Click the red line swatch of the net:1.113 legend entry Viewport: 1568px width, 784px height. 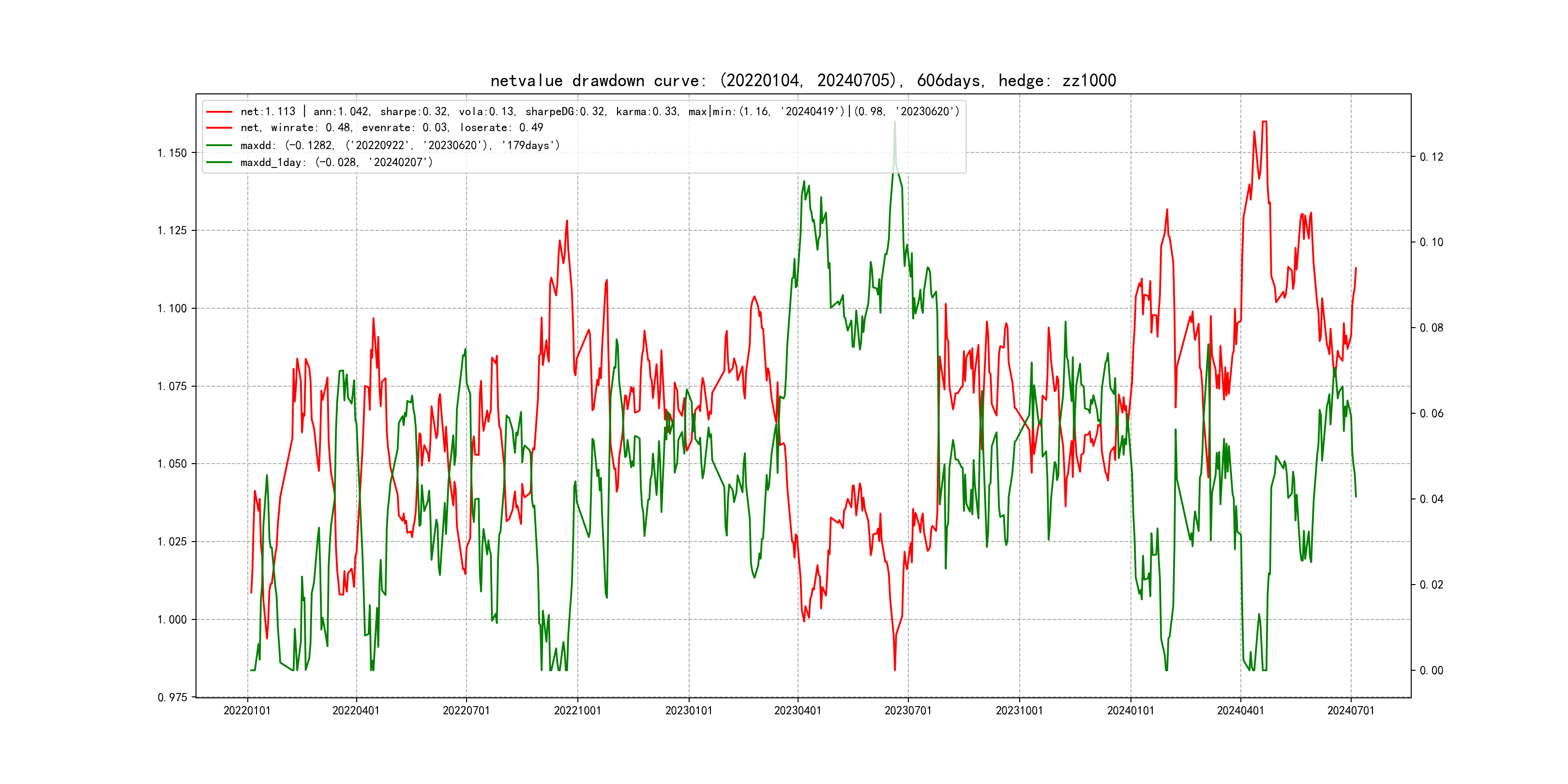(x=219, y=112)
